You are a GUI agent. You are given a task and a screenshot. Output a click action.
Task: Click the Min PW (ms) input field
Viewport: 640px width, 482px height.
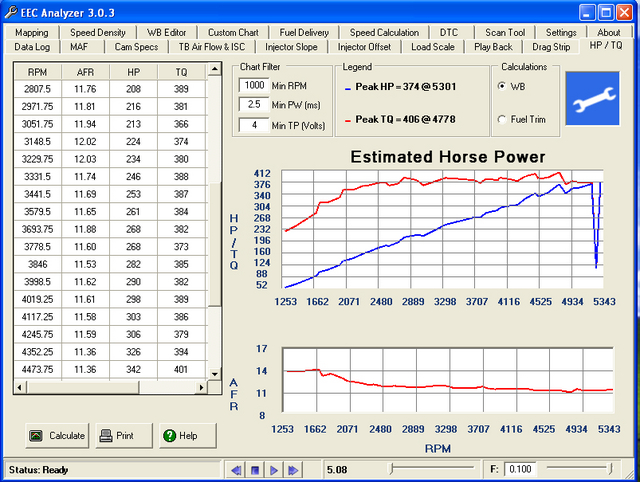(254, 104)
